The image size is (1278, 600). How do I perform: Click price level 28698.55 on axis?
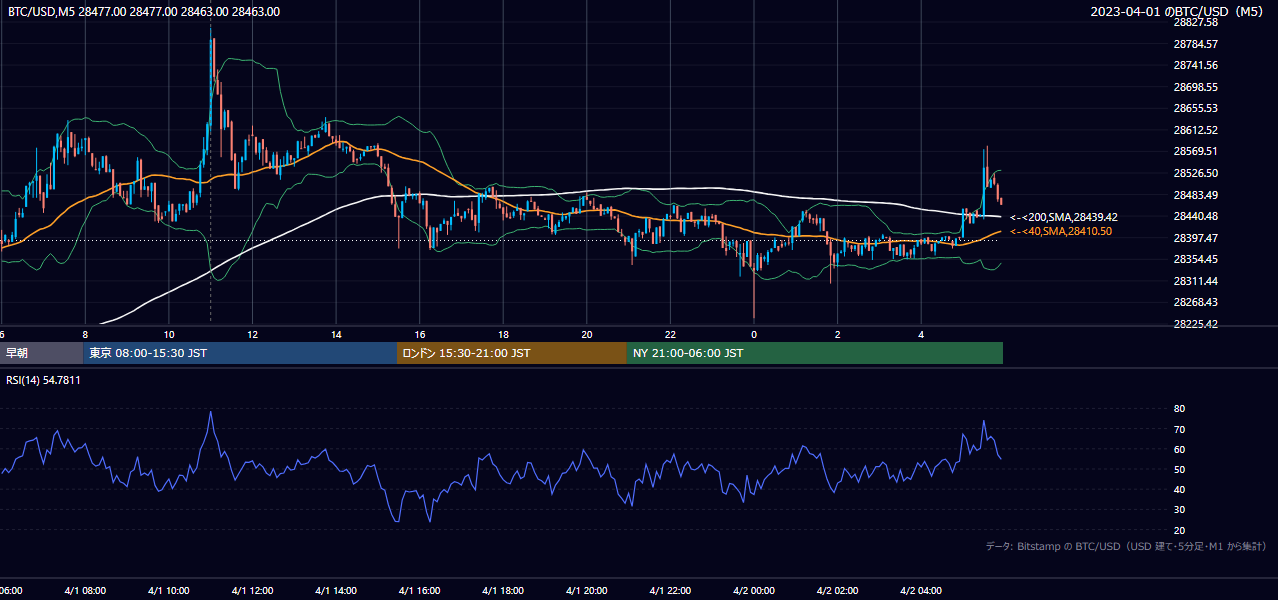pos(1195,87)
